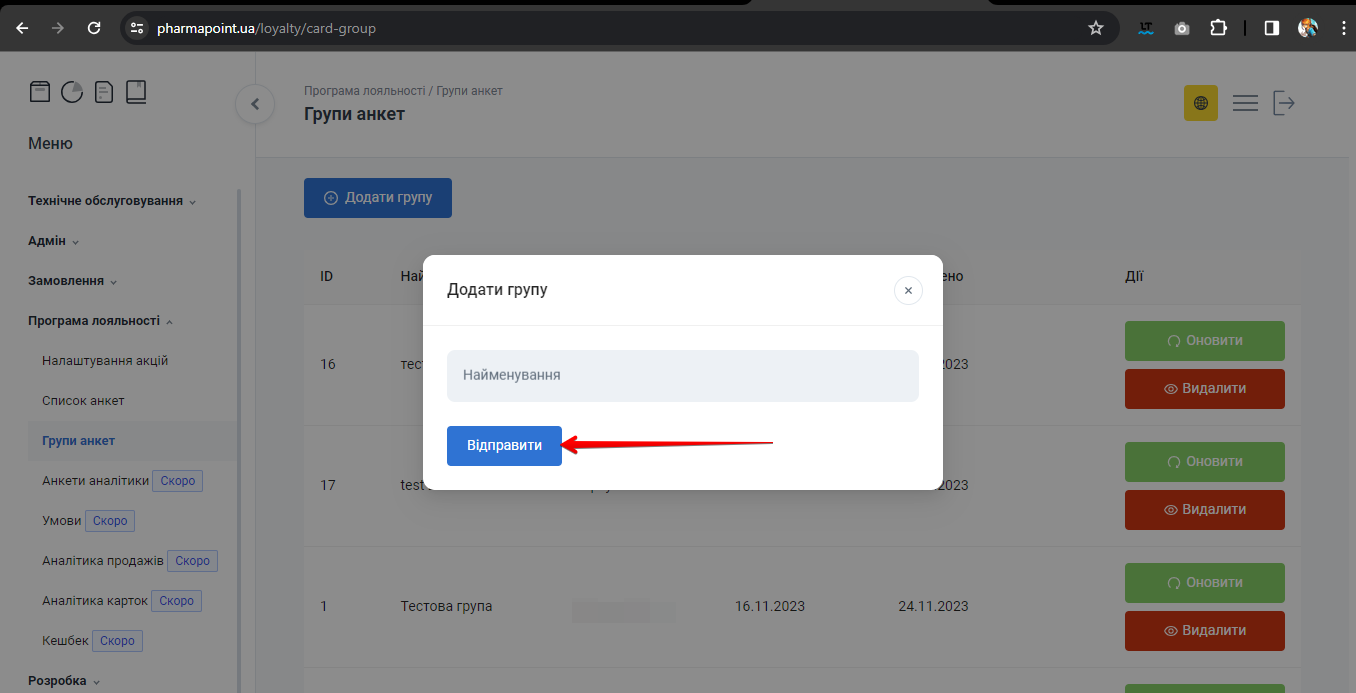This screenshot has width=1356, height=693.
Task: Close the Додати групу dialog
Action: [x=908, y=290]
